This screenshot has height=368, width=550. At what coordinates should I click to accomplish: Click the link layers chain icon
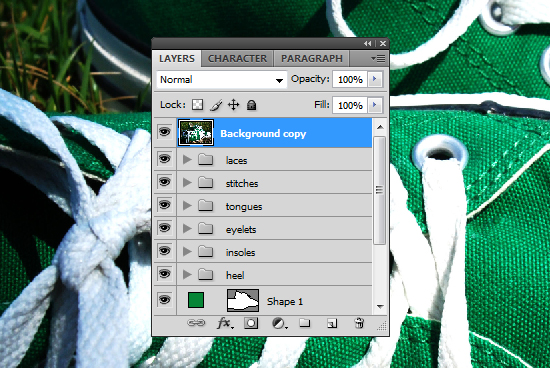point(196,323)
